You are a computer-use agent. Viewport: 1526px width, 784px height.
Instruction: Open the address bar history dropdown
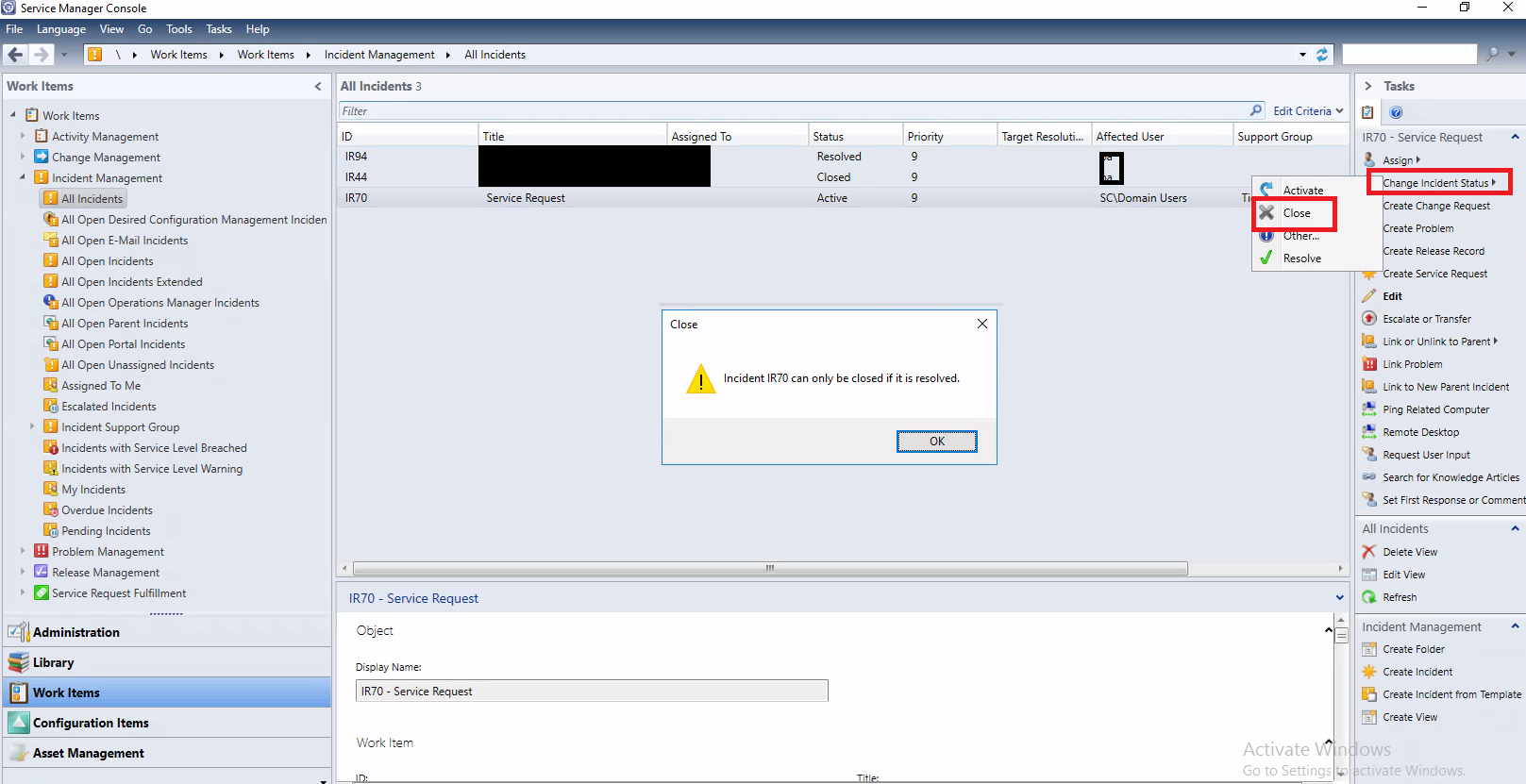(1302, 55)
